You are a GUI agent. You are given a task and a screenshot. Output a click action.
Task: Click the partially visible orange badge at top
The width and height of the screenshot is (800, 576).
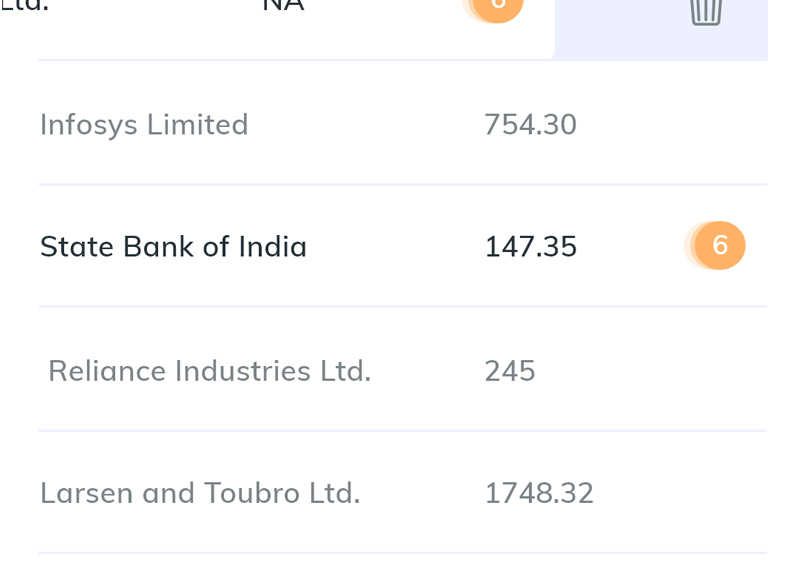coord(497,10)
